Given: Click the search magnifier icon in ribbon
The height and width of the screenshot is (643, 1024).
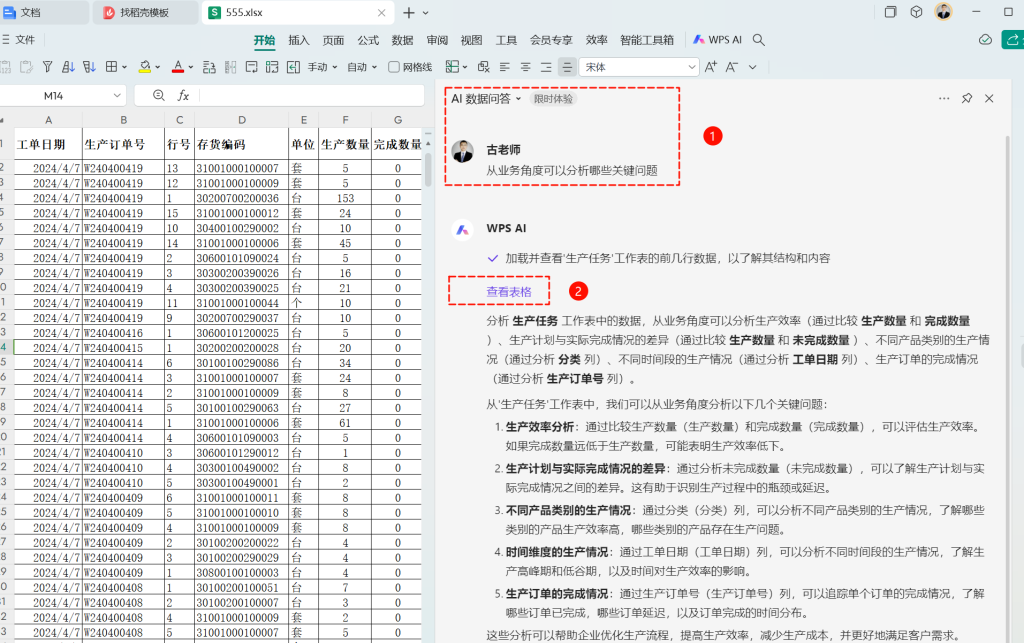Looking at the screenshot, I should 758,40.
